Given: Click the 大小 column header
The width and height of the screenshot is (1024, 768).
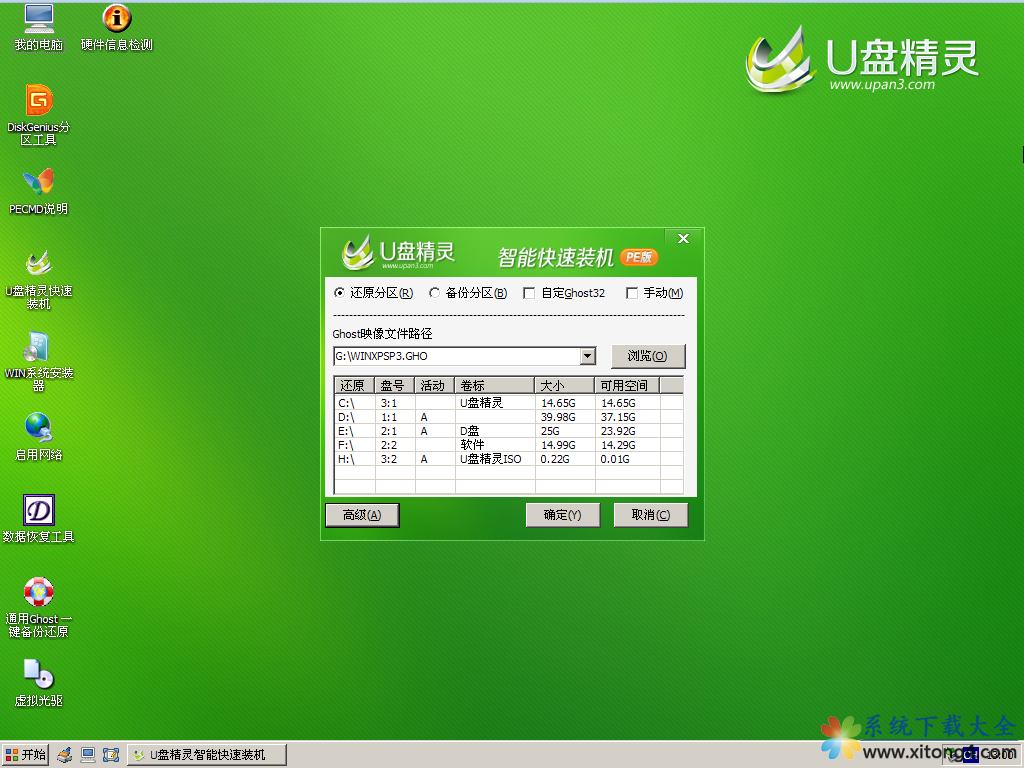Looking at the screenshot, I should pyautogui.click(x=564, y=385).
